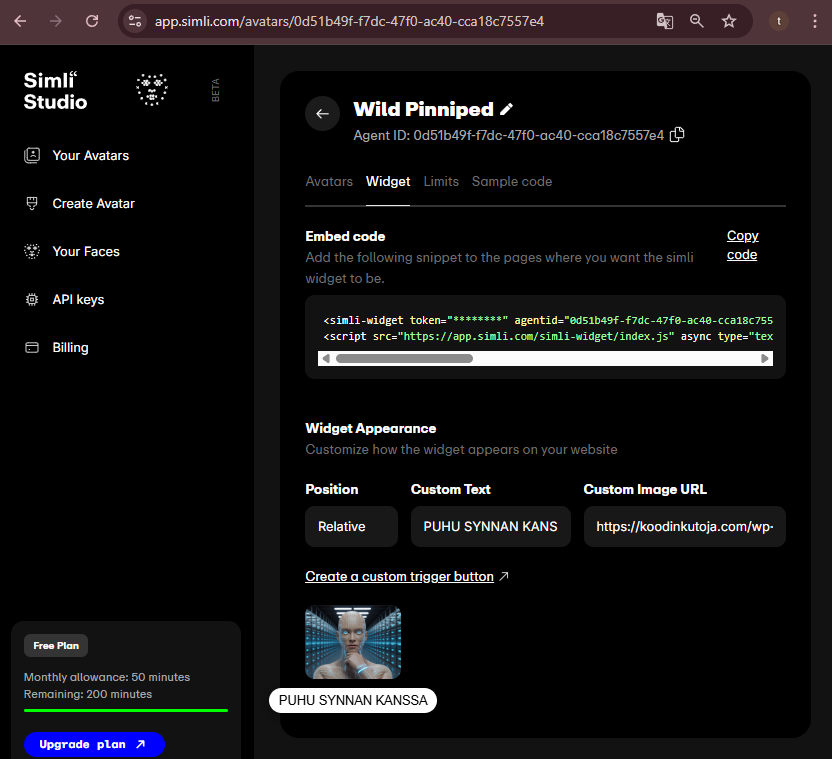832x759 pixels.
Task: Click the embed code snippet text
Action: coord(548,328)
